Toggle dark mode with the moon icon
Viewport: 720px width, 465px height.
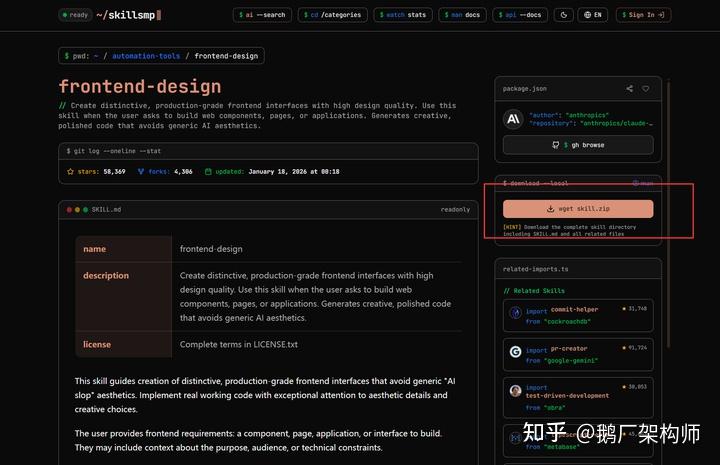click(563, 15)
